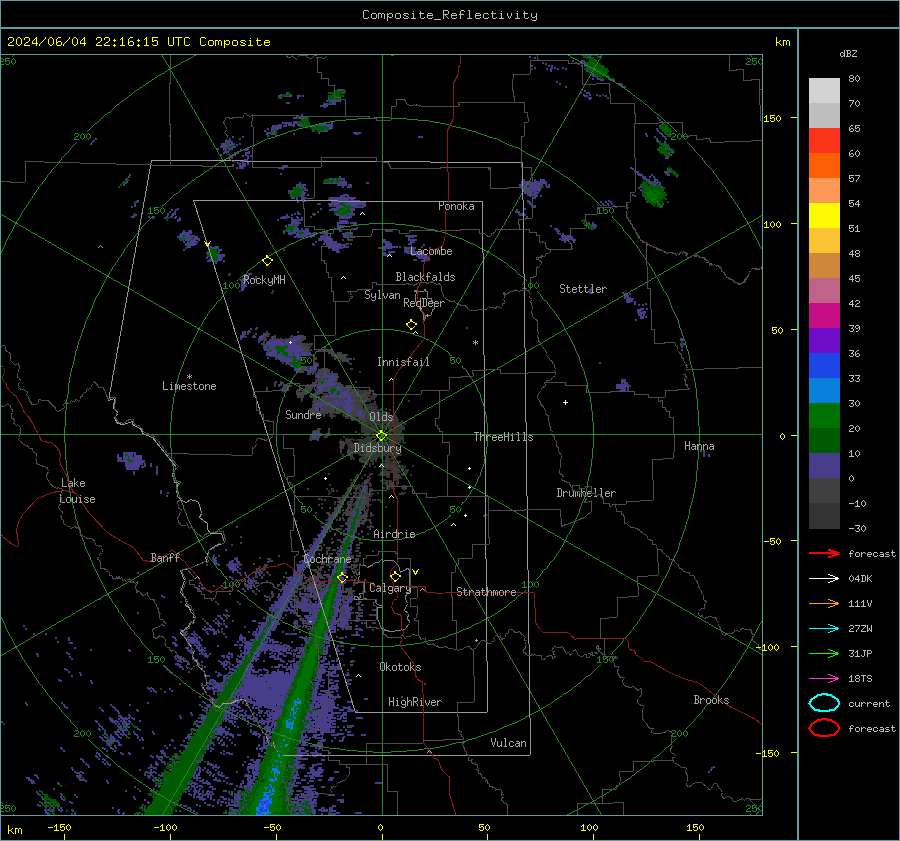Click the ThreeHills town label
900x841 pixels.
(503, 437)
